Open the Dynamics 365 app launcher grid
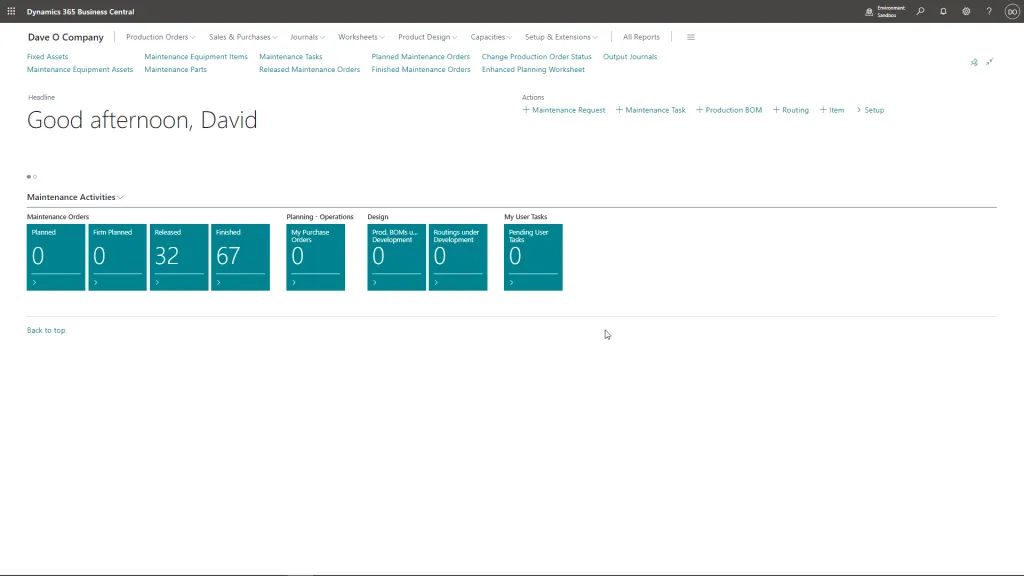This screenshot has height=576, width=1024. tap(10, 11)
